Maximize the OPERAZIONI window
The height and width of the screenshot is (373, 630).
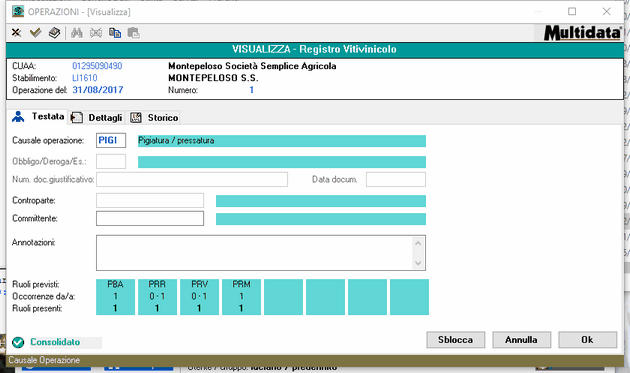[x=572, y=11]
